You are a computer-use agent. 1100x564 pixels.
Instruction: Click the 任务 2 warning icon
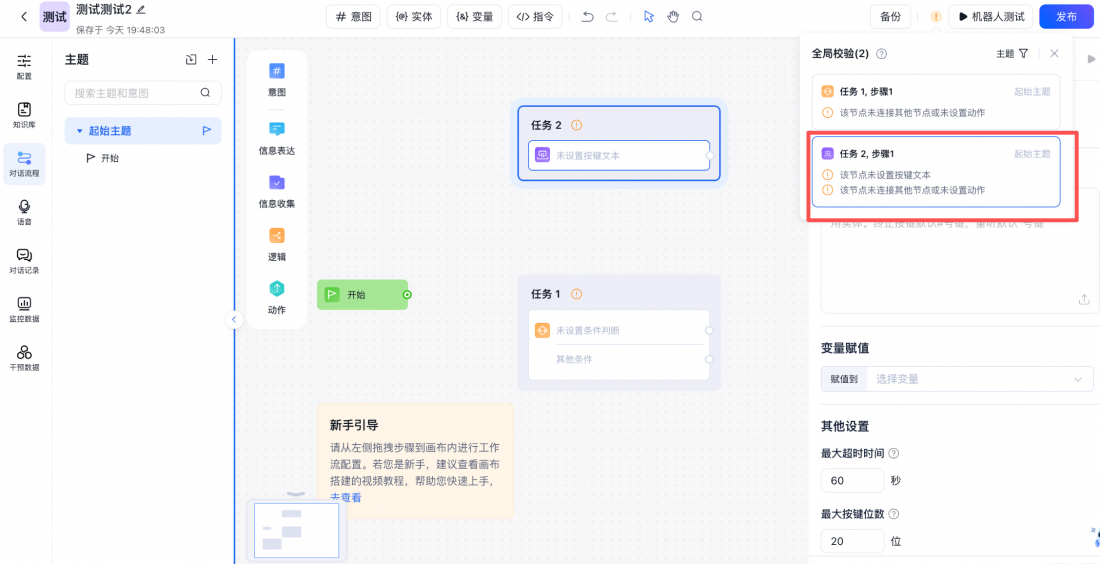pos(577,125)
